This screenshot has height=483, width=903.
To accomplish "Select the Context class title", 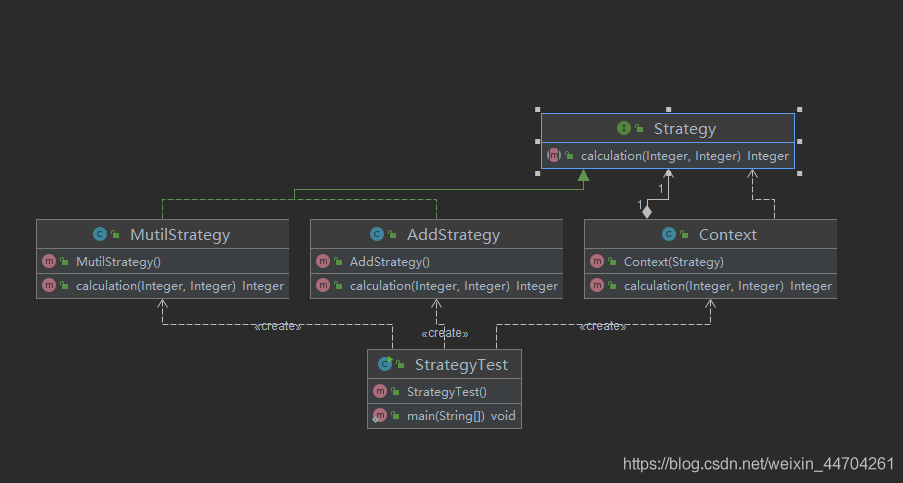I will coord(727,235).
